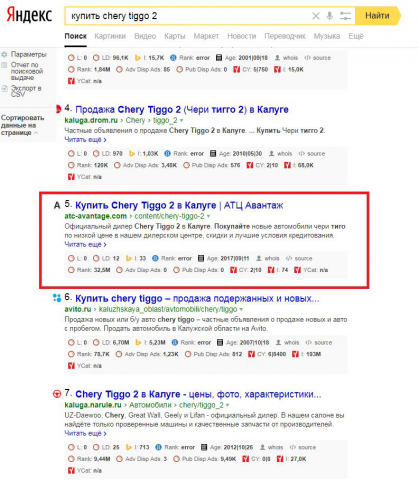
Task: Expand dropdown arrow next to atc-avantage.com path
Action: click(x=208, y=216)
